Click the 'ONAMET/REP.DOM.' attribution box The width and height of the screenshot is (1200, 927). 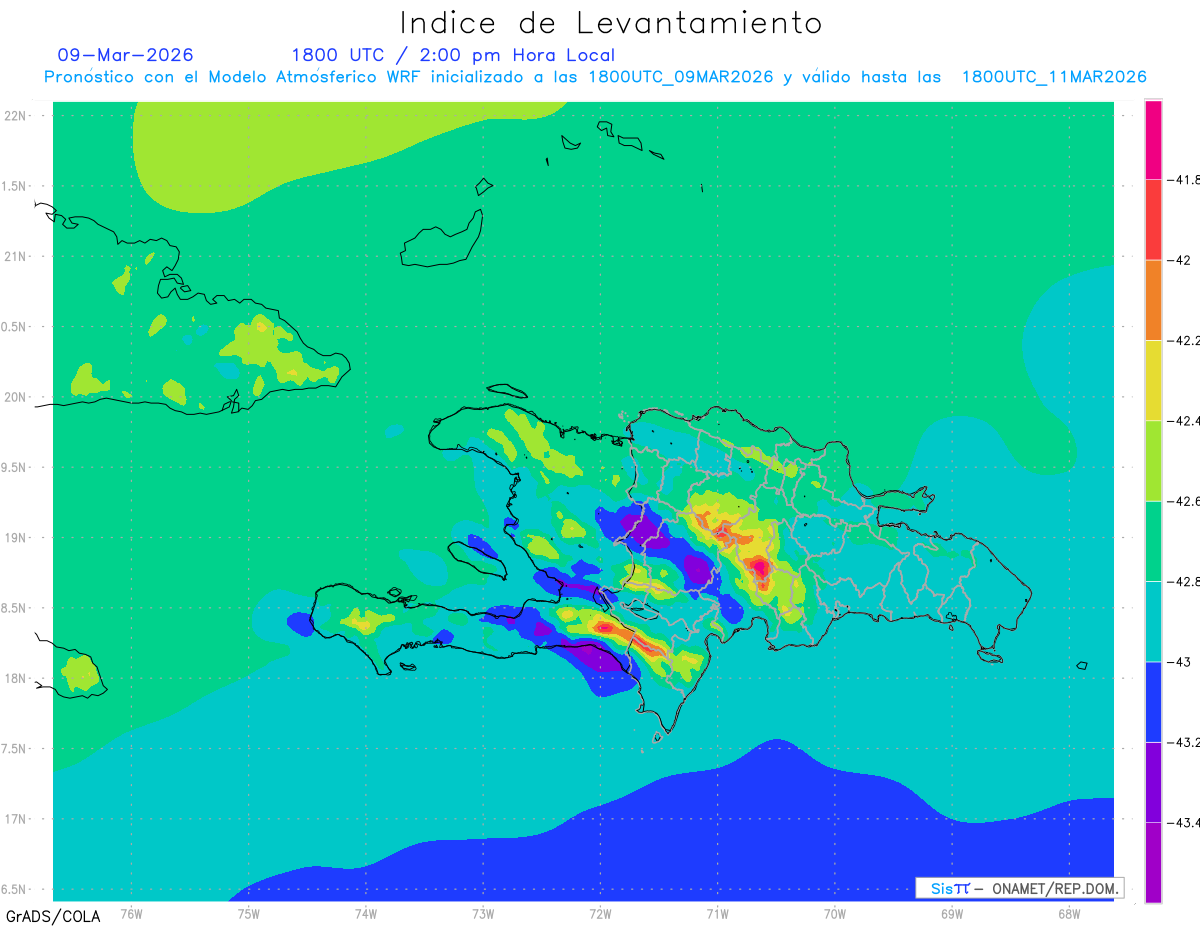click(1020, 888)
